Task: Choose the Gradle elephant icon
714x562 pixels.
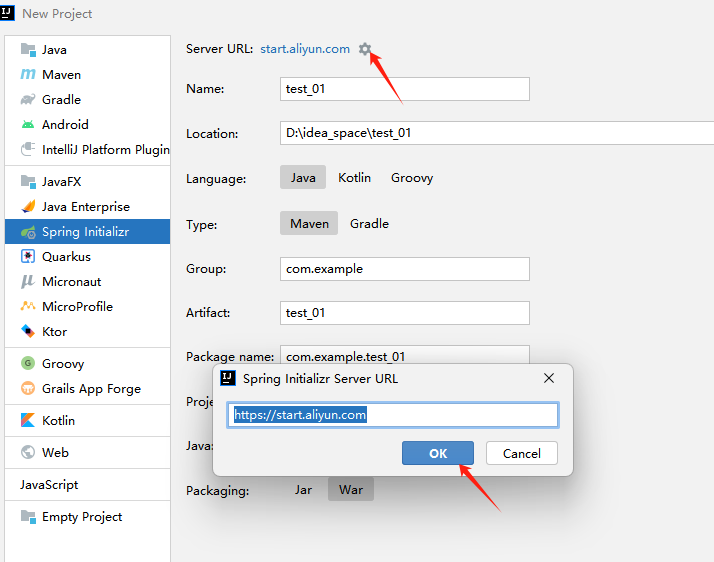Action: [x=28, y=99]
